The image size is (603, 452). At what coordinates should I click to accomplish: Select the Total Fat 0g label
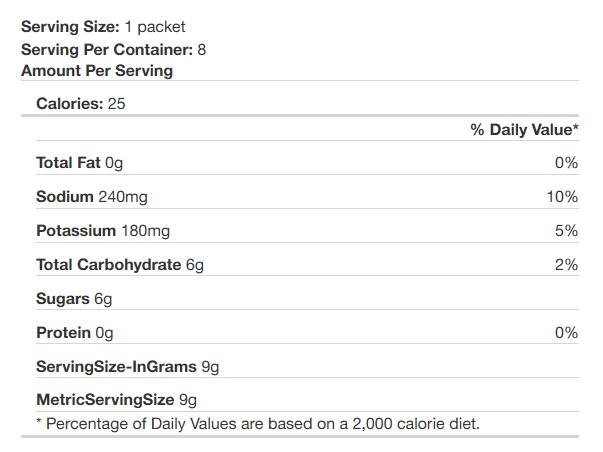pos(80,163)
